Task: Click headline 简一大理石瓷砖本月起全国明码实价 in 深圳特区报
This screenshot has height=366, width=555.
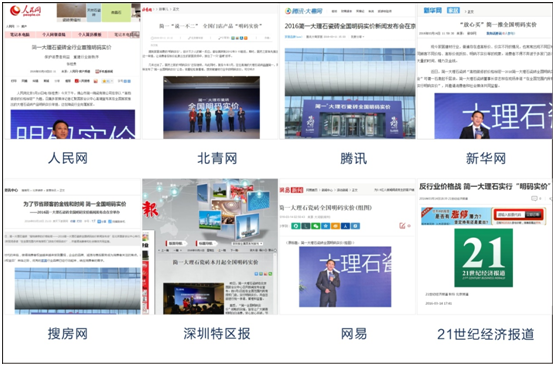Action: 215,262
